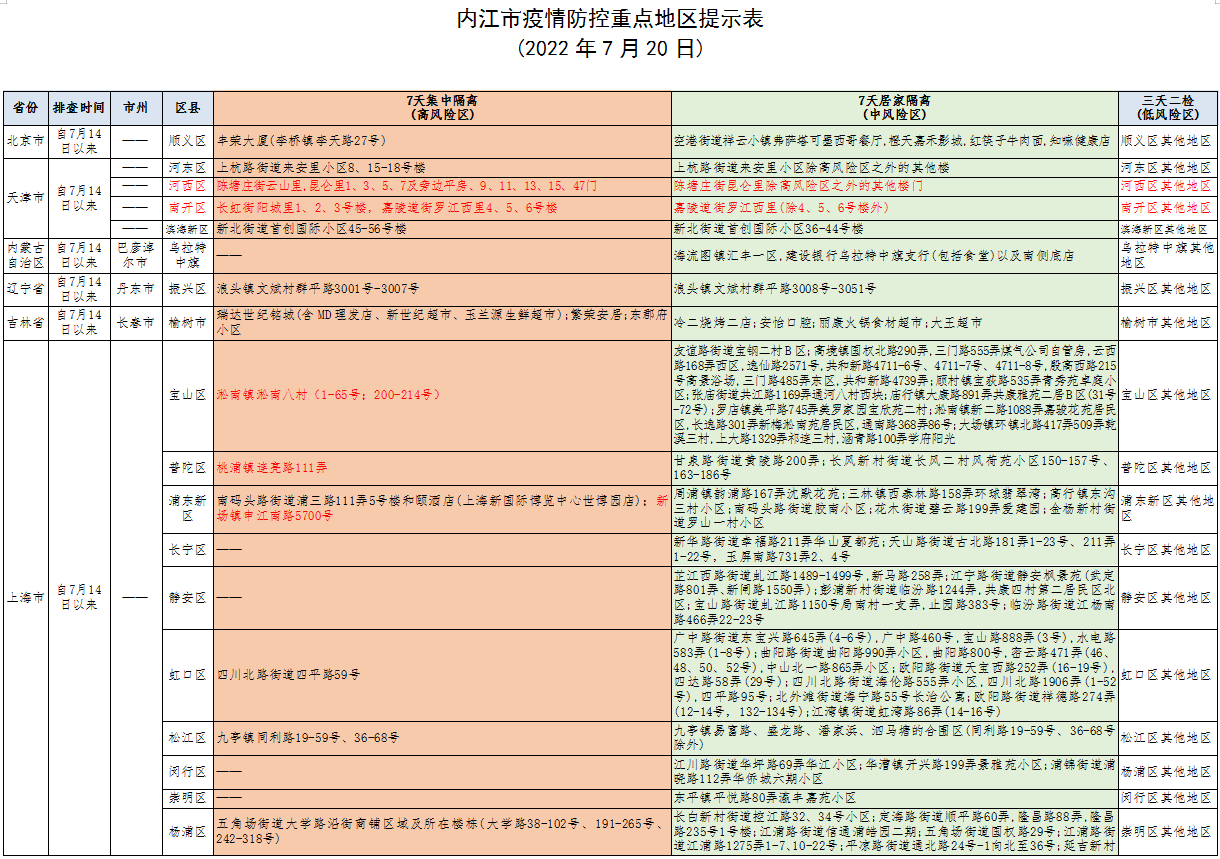This screenshot has height=859, width=1220.
Task: Click the 7天集中隔离 (高风险区) header
Action: click(x=441, y=107)
